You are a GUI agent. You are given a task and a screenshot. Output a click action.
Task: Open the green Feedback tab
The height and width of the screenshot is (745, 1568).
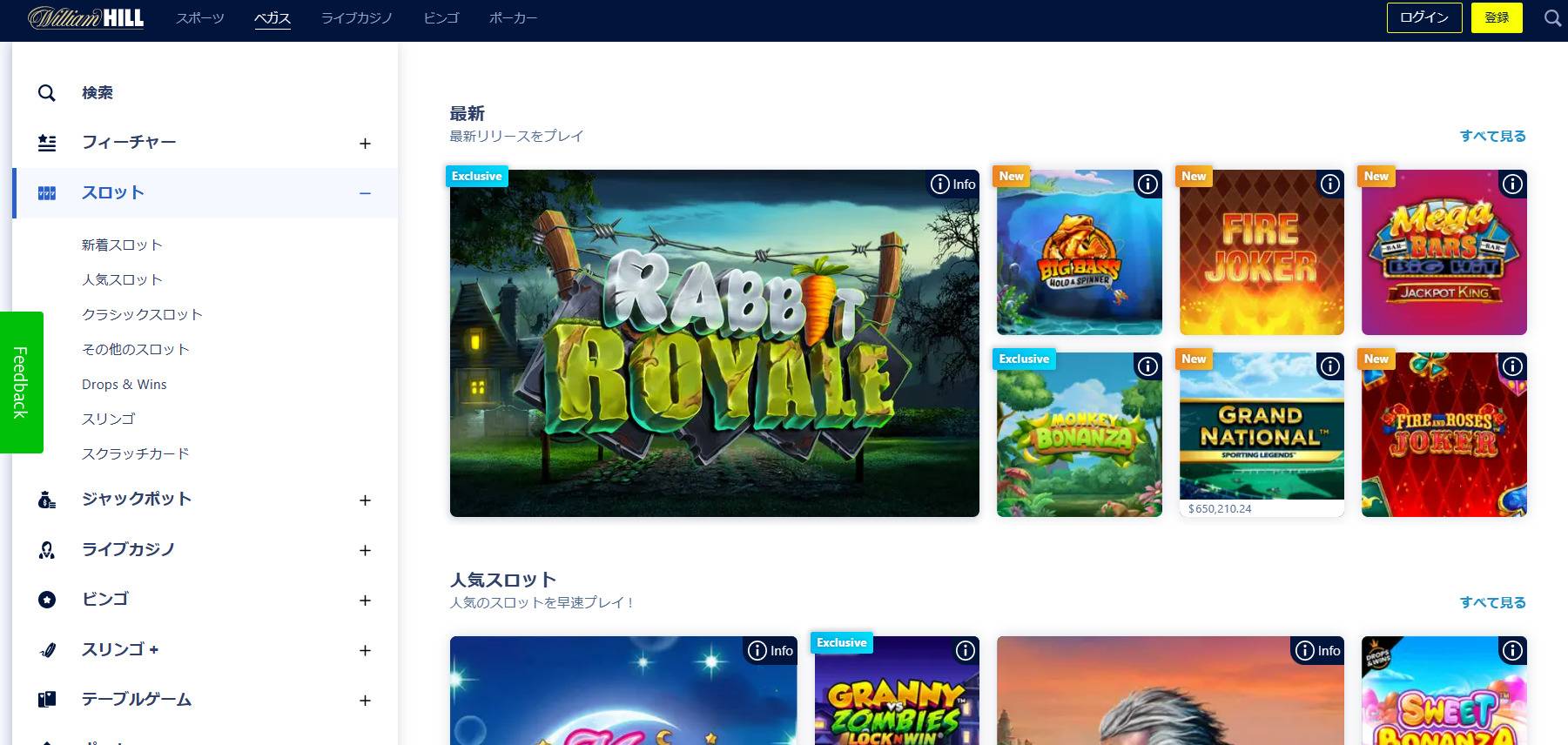(x=21, y=382)
